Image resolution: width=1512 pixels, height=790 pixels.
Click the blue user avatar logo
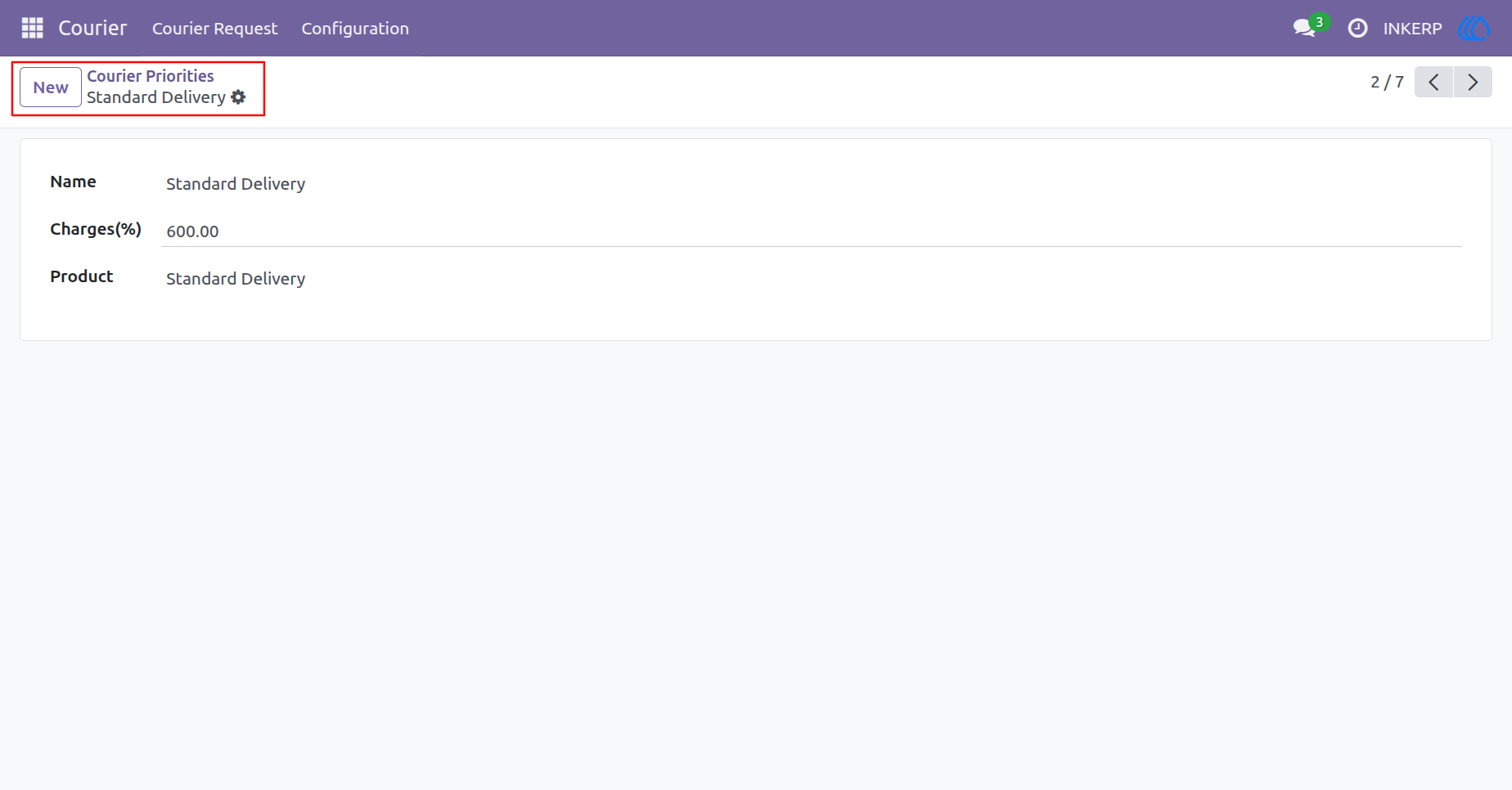1474,28
